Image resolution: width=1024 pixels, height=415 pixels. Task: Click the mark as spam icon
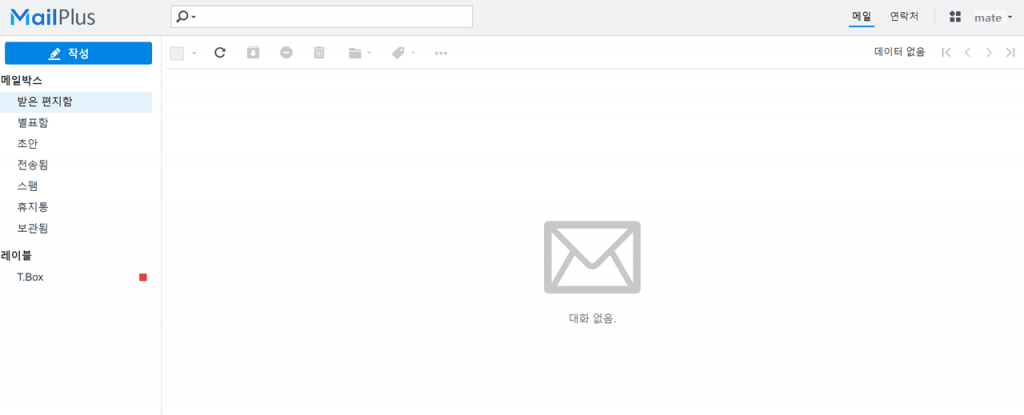click(286, 53)
